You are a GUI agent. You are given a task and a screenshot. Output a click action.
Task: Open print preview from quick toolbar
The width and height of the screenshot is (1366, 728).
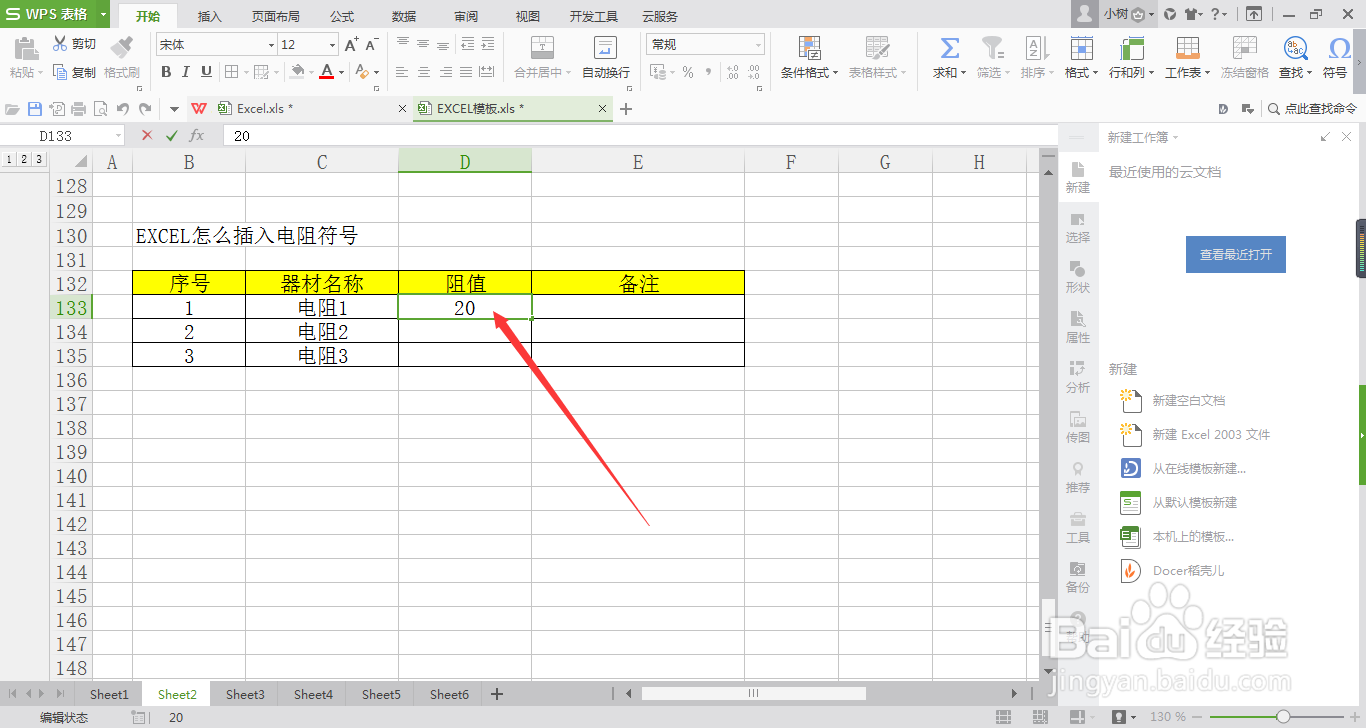click(x=101, y=109)
